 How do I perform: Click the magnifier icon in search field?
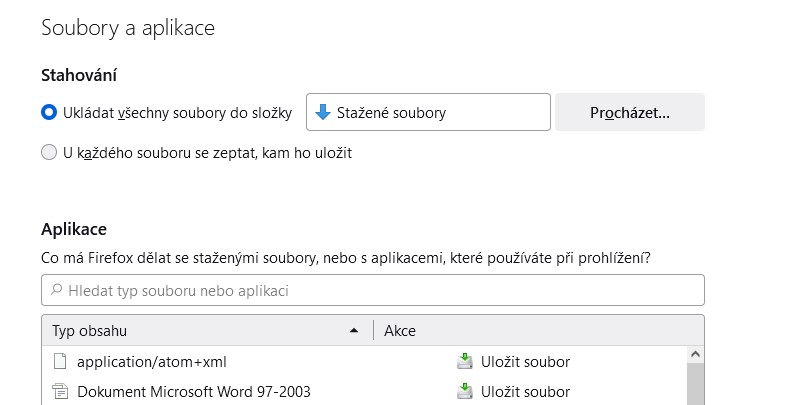(56, 290)
